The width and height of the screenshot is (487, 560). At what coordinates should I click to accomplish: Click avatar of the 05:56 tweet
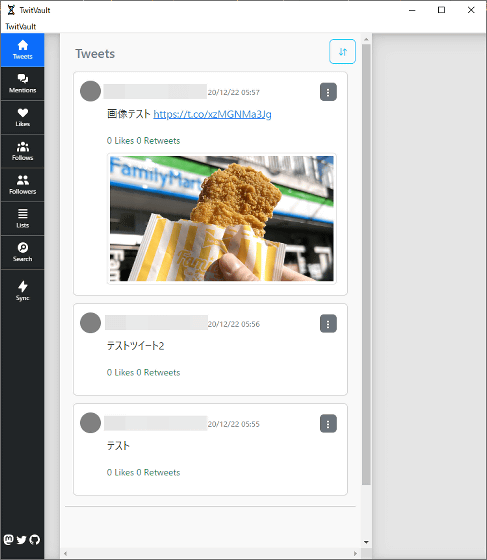90,323
